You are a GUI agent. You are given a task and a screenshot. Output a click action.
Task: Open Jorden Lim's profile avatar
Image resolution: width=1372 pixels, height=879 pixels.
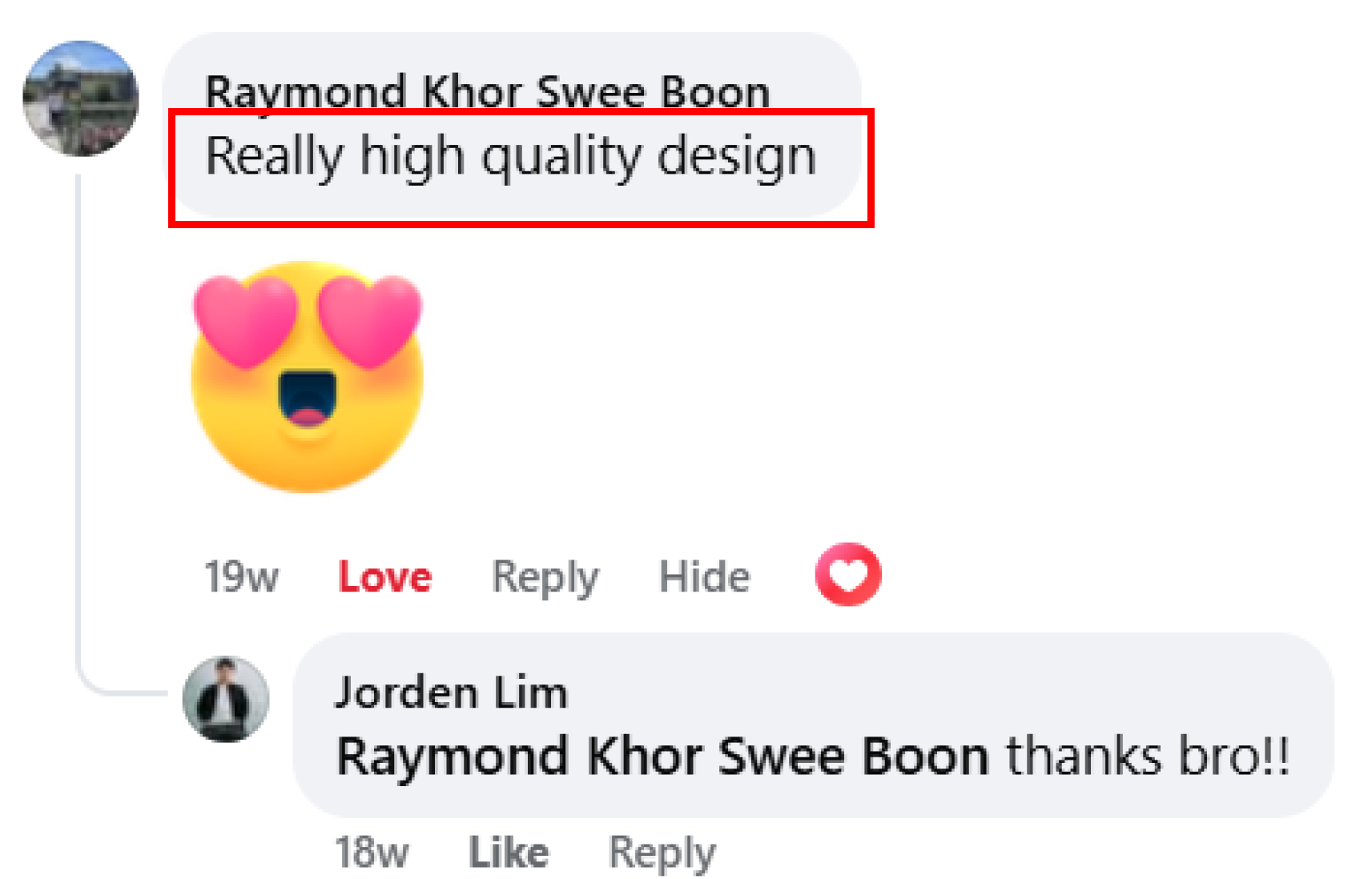pyautogui.click(x=226, y=699)
